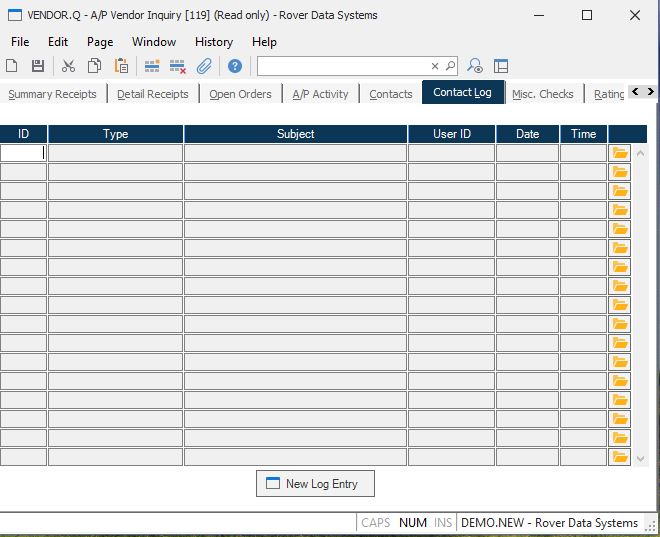This screenshot has height=537, width=660.
Task: Click the Save disk icon
Action: click(x=38, y=66)
